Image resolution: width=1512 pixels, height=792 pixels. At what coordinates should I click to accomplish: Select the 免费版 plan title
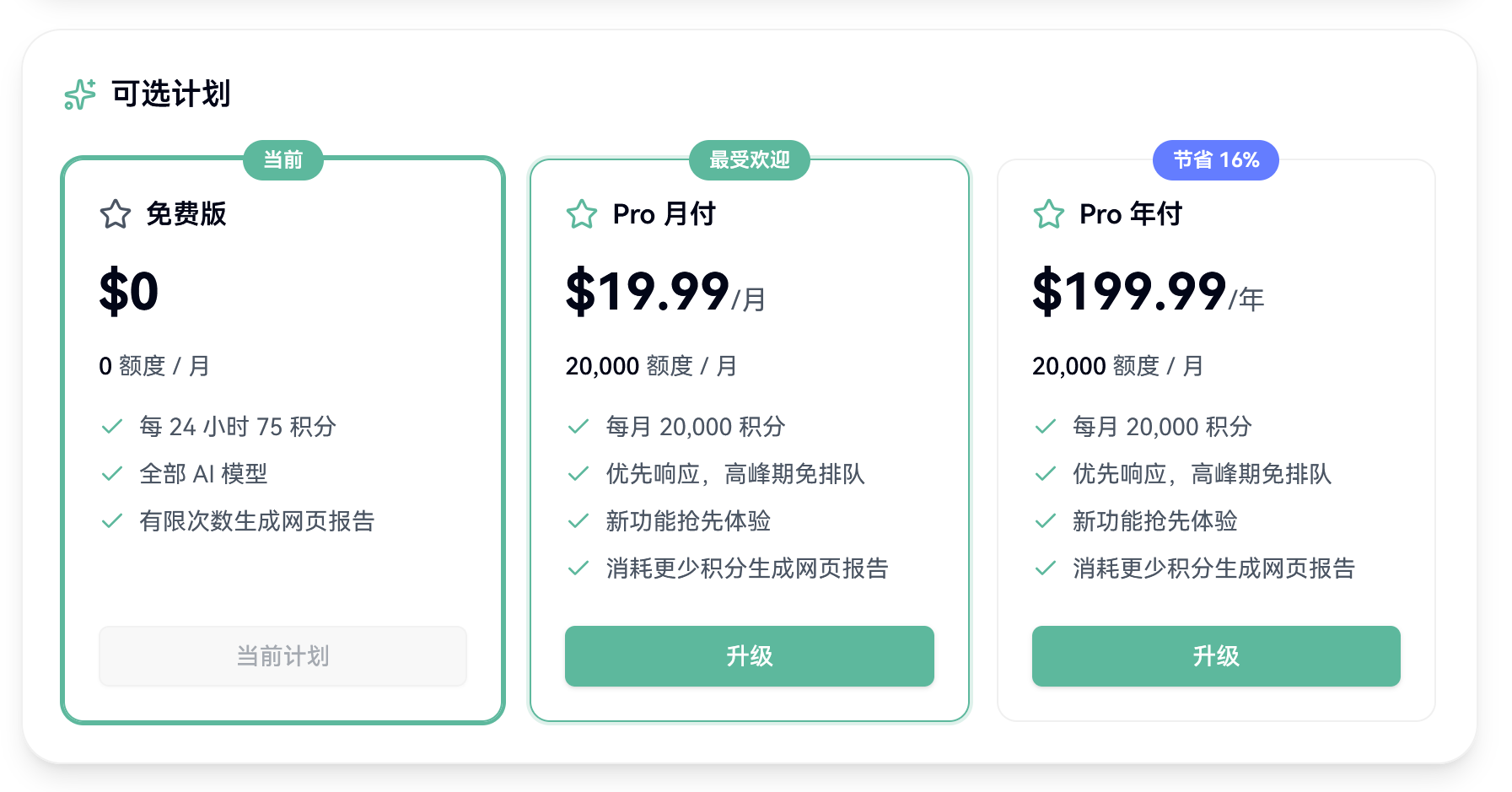(186, 214)
